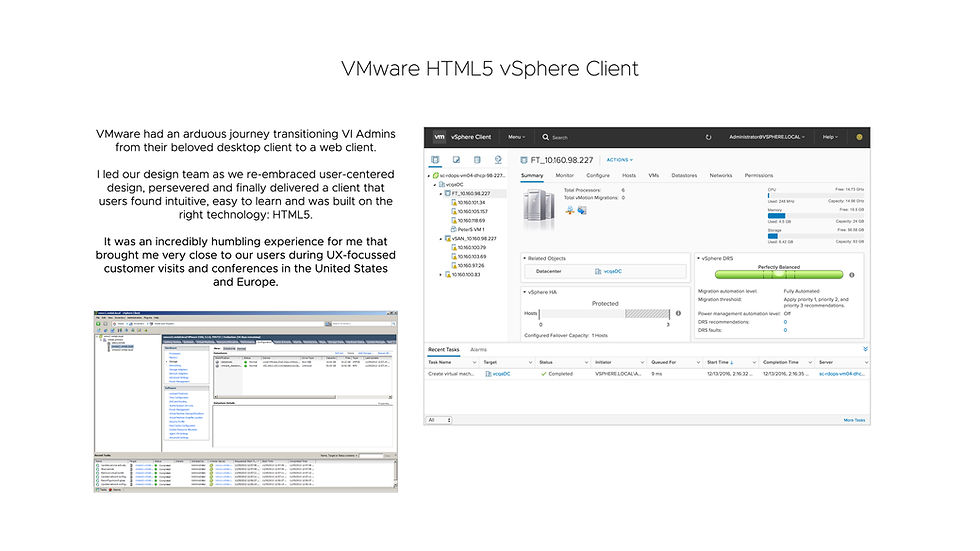Collapse the vcqaDC datacenter node
Image resolution: width=980 pixels, height=551 pixels.
tap(435, 185)
